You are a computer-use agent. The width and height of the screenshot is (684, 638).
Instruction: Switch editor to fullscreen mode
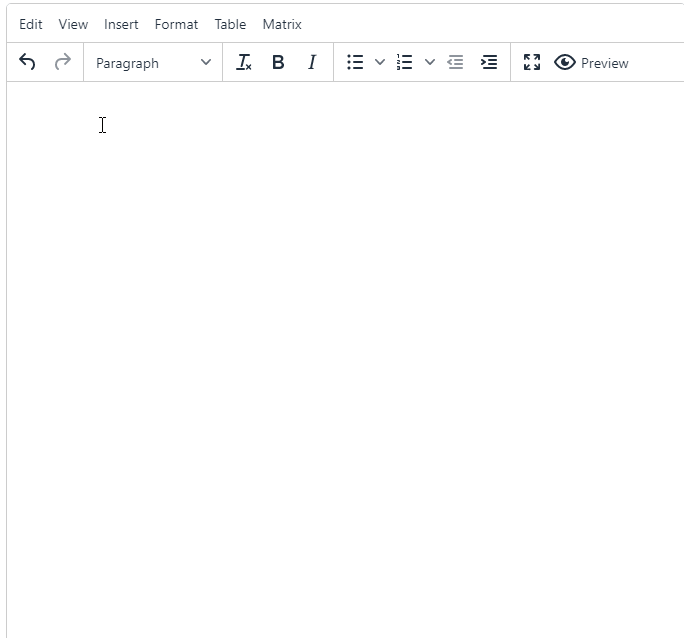coord(532,62)
